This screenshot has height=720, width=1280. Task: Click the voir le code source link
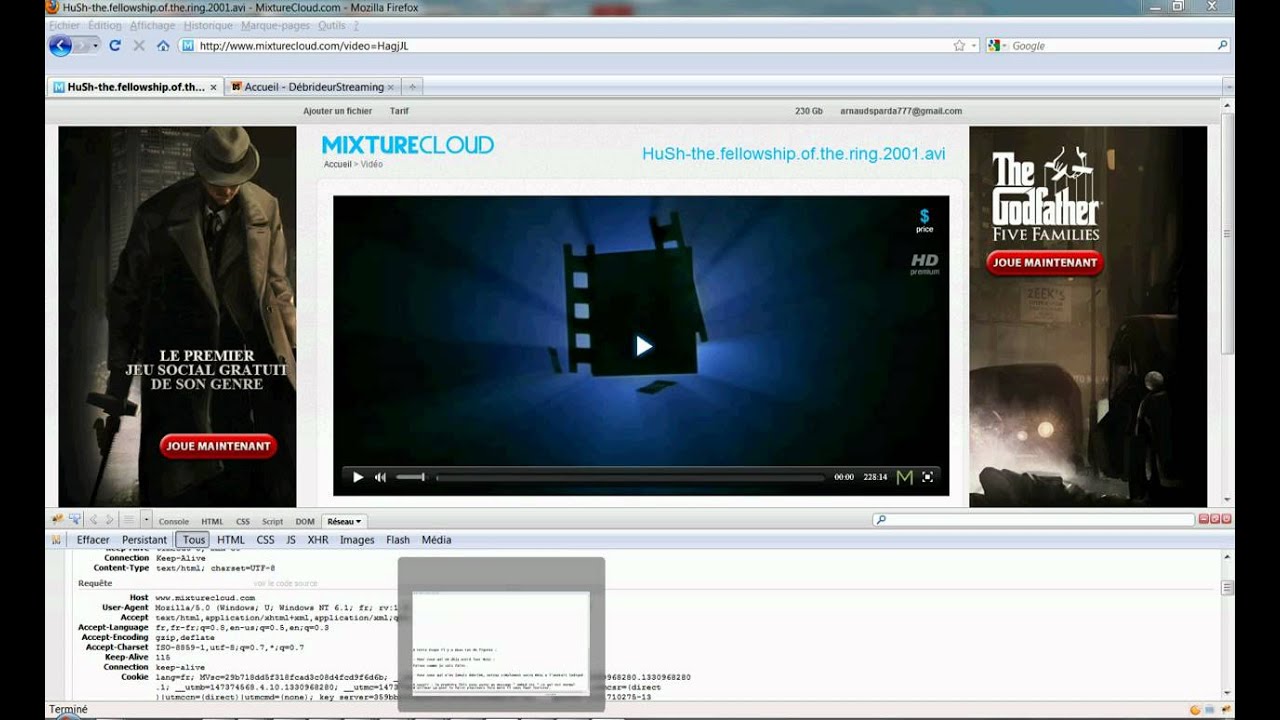point(285,583)
